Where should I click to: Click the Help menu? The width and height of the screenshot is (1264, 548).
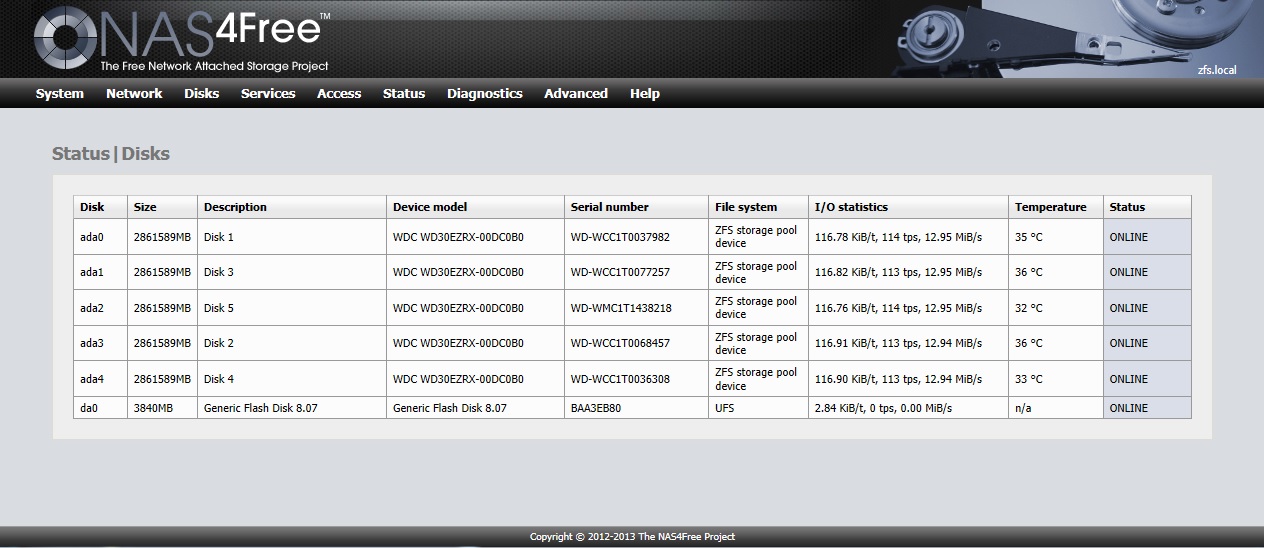(x=645, y=93)
